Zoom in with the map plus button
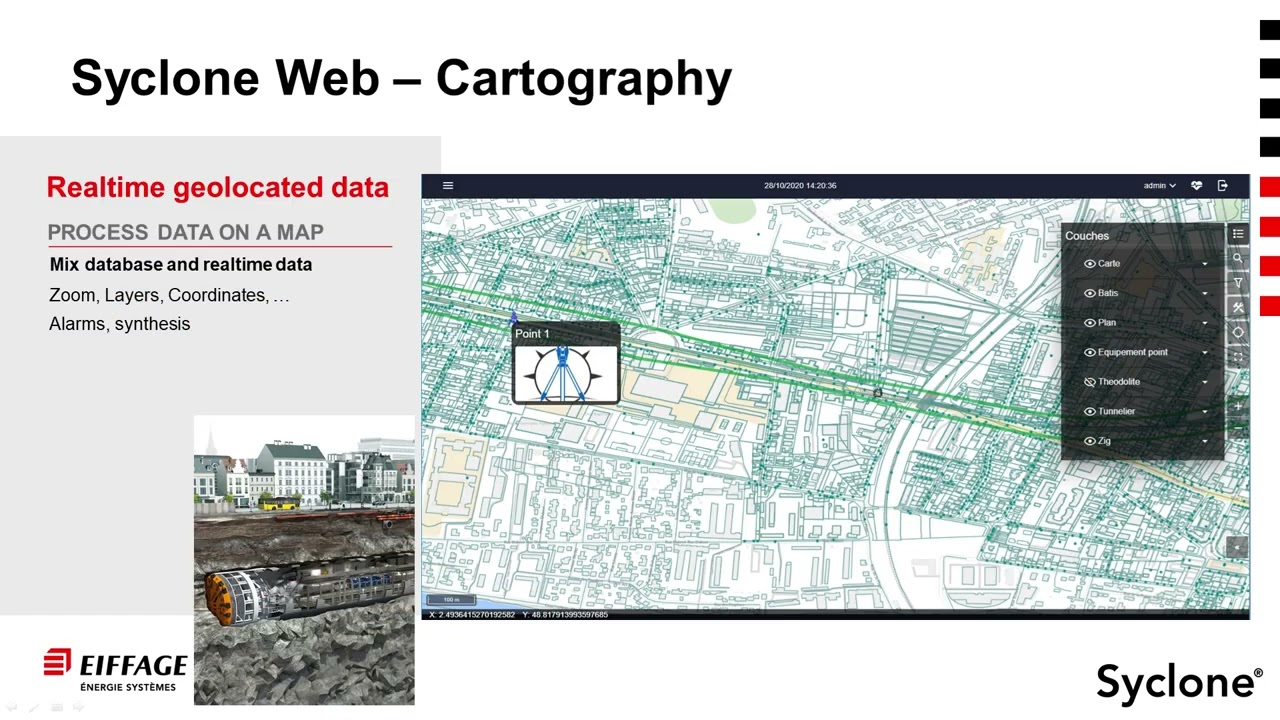Screen dimensions: 1280x720 (x=1238, y=406)
